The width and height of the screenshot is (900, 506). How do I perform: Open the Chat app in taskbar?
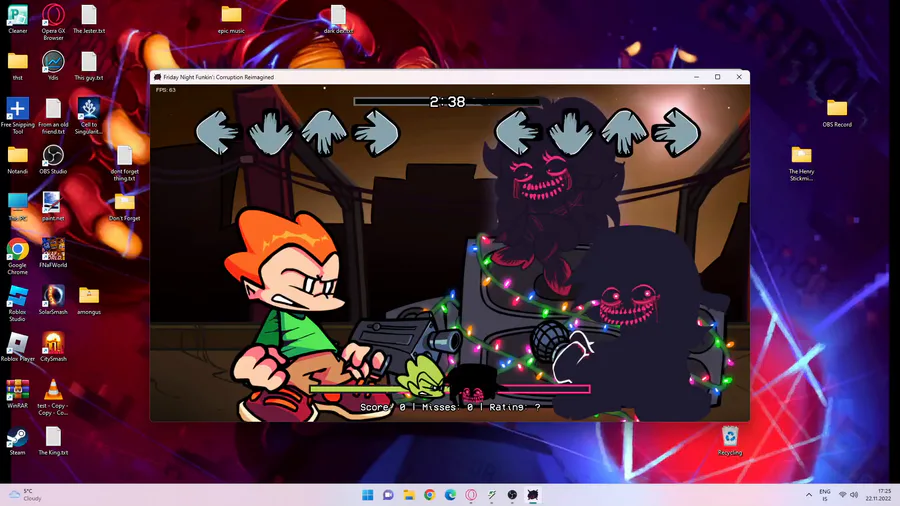388,495
